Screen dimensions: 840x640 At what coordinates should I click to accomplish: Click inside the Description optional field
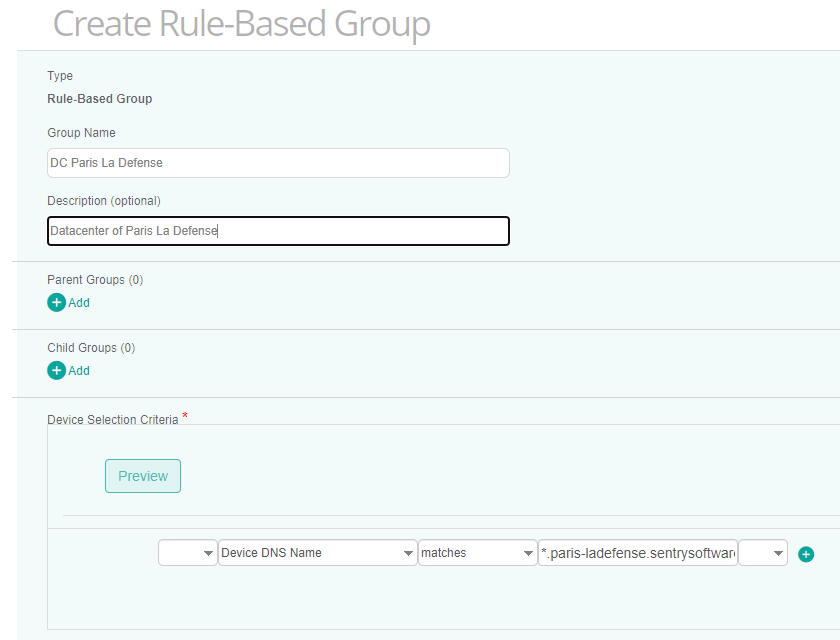pyautogui.click(x=278, y=230)
